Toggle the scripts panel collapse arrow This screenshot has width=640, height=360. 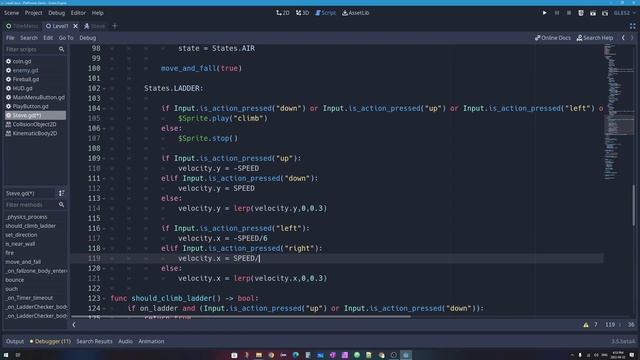click(x=74, y=325)
